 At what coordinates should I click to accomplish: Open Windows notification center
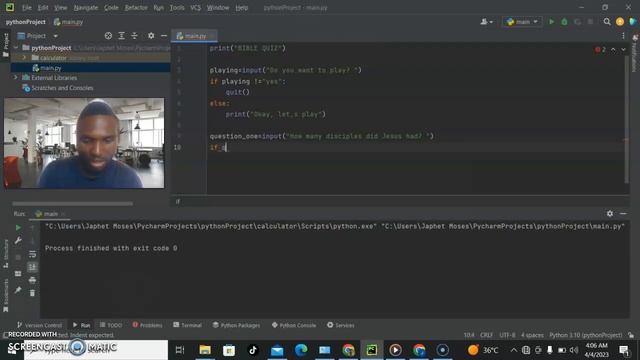(x=624, y=350)
